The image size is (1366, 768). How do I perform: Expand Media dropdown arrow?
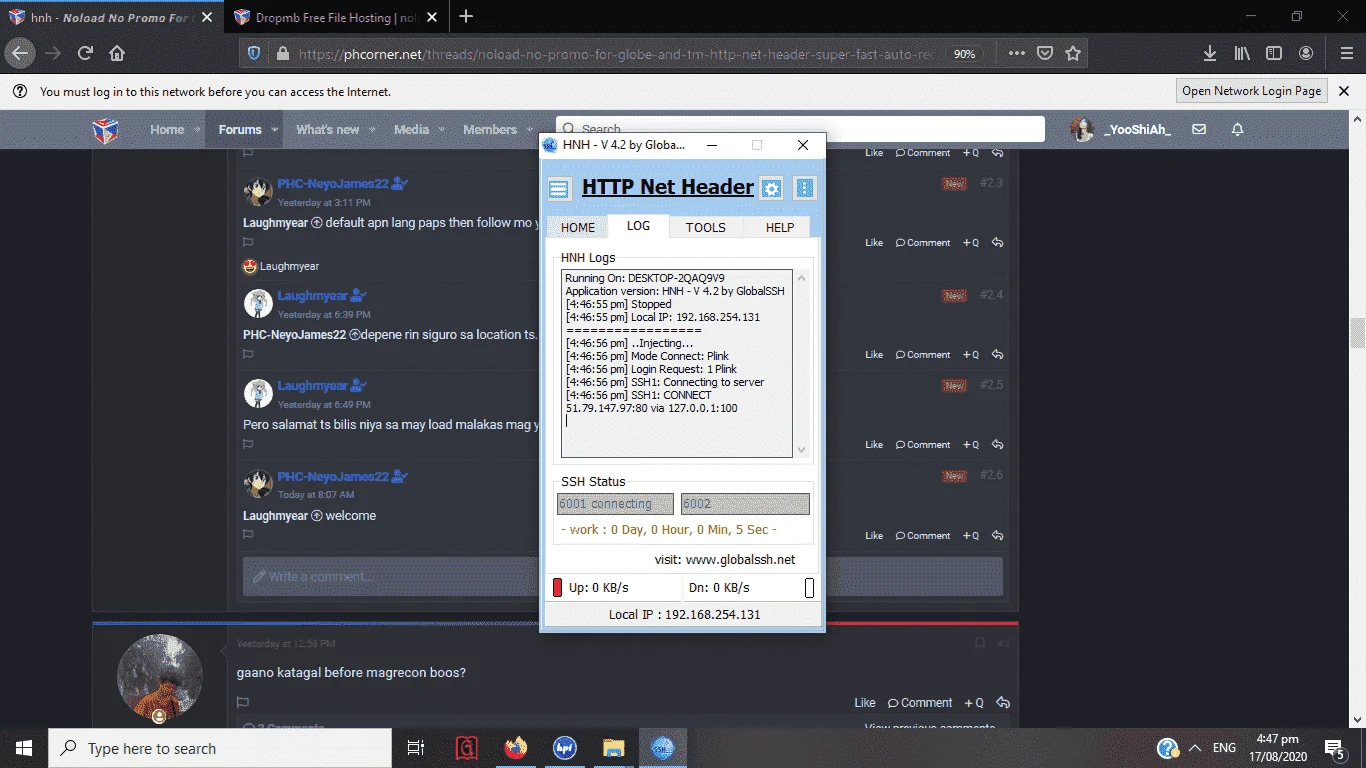441,130
